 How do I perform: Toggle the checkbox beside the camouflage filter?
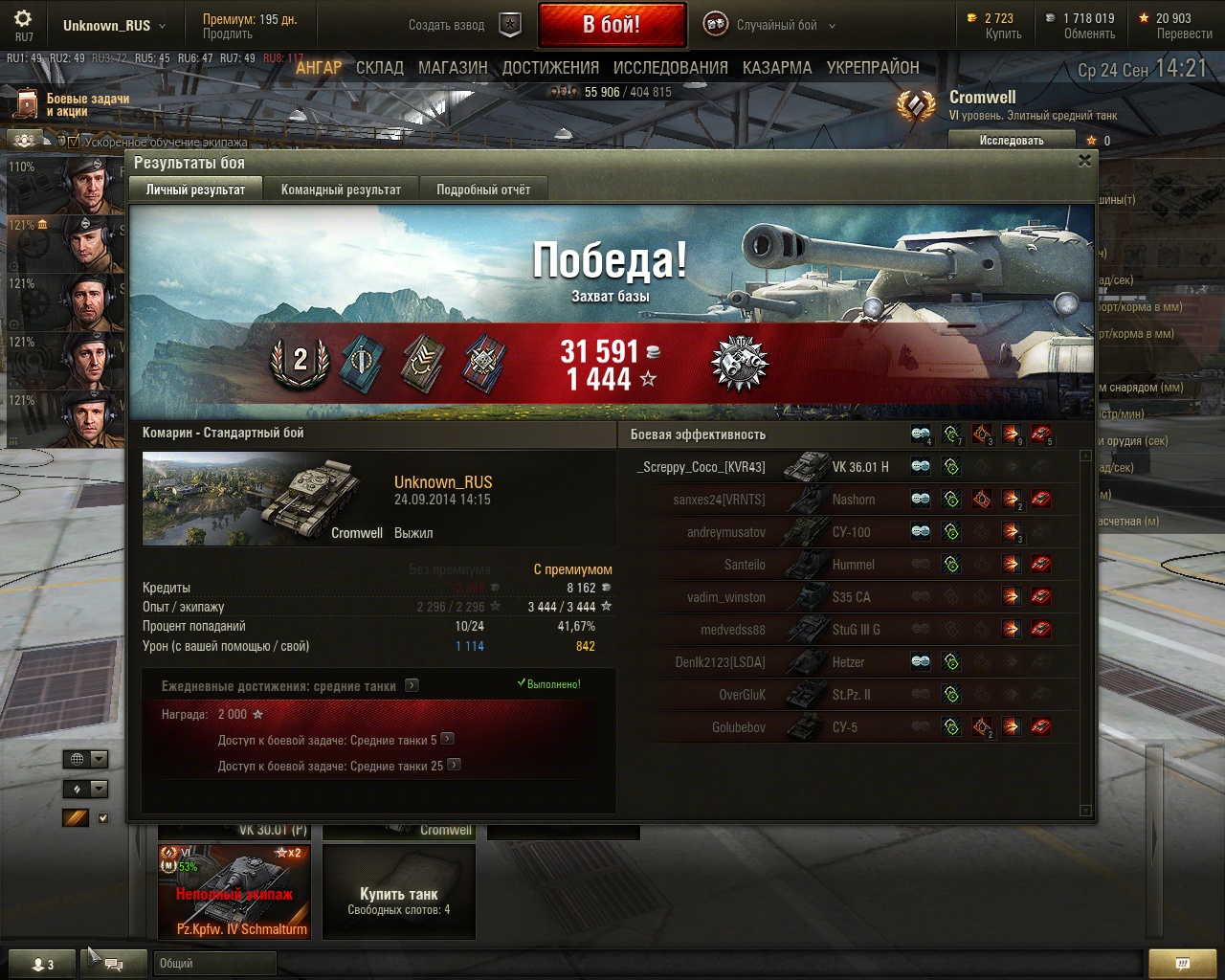click(103, 818)
